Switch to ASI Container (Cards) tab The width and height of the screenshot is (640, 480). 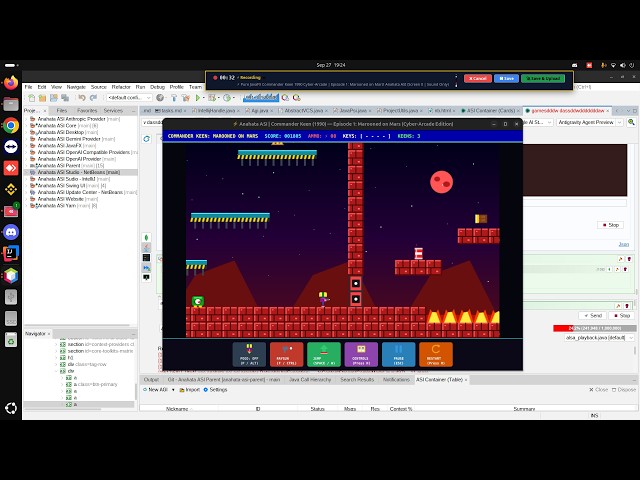[491, 111]
